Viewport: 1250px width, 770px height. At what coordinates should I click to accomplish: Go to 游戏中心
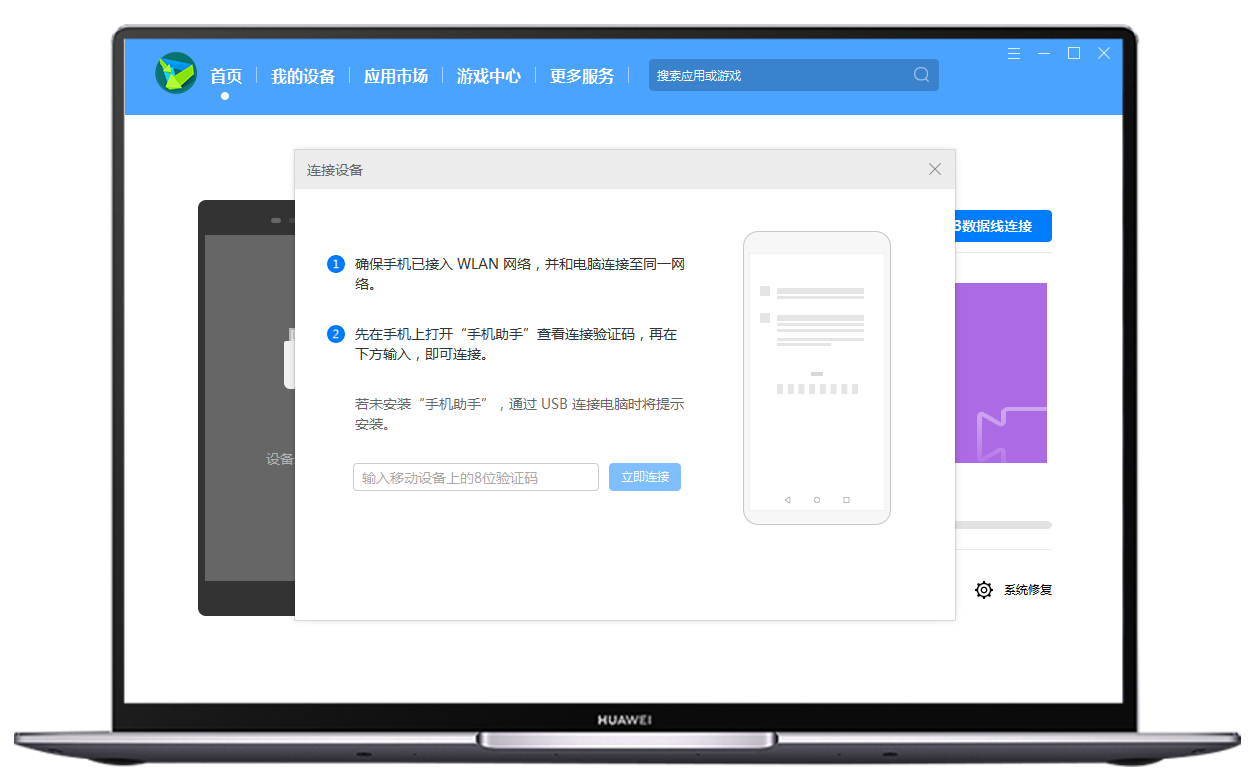[x=488, y=76]
